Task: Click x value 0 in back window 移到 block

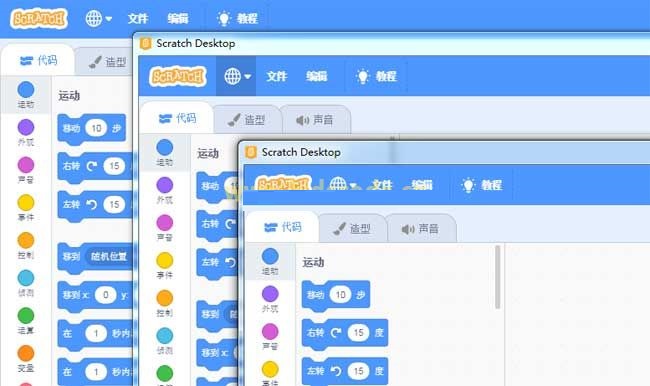Action: point(105,295)
